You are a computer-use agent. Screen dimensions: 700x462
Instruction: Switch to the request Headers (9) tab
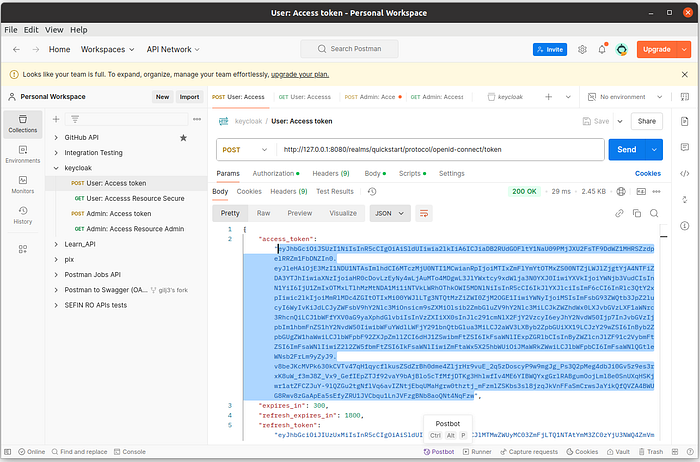pyautogui.click(x=331, y=173)
